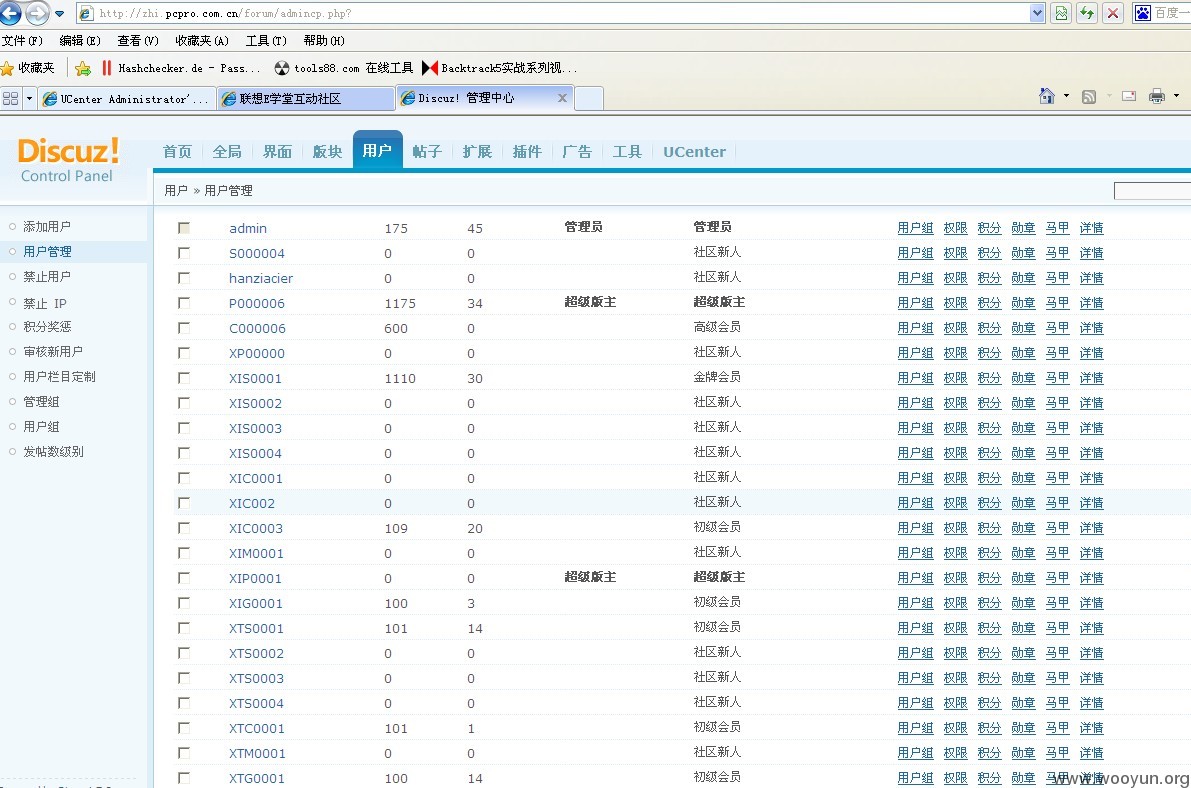Click the read mail icon
The height and width of the screenshot is (788, 1191).
[x=1129, y=96]
